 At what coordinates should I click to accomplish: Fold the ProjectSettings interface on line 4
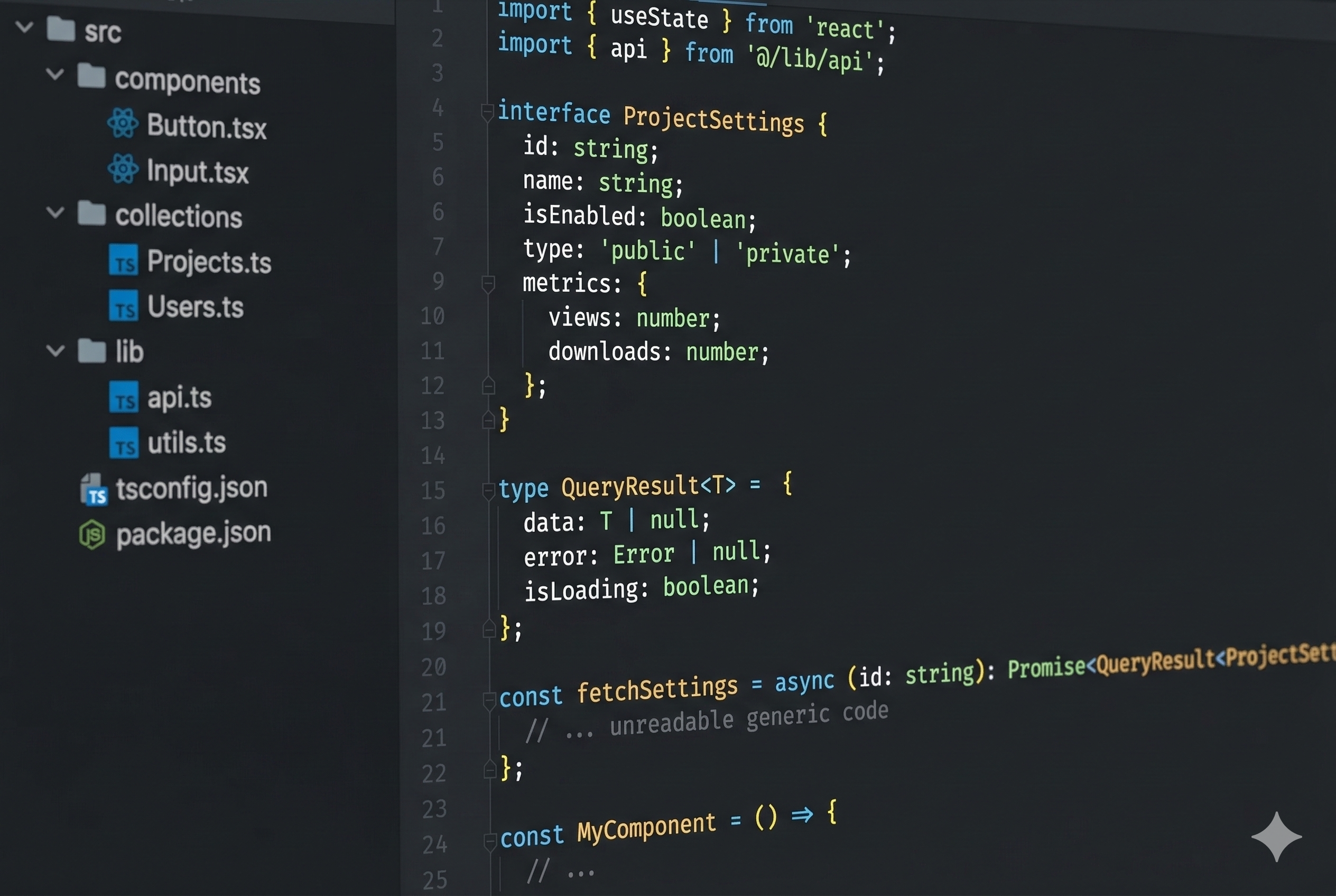pos(487,112)
